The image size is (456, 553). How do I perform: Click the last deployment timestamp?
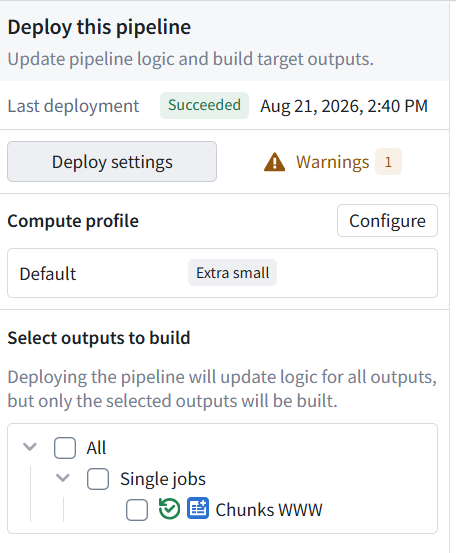[x=344, y=106]
